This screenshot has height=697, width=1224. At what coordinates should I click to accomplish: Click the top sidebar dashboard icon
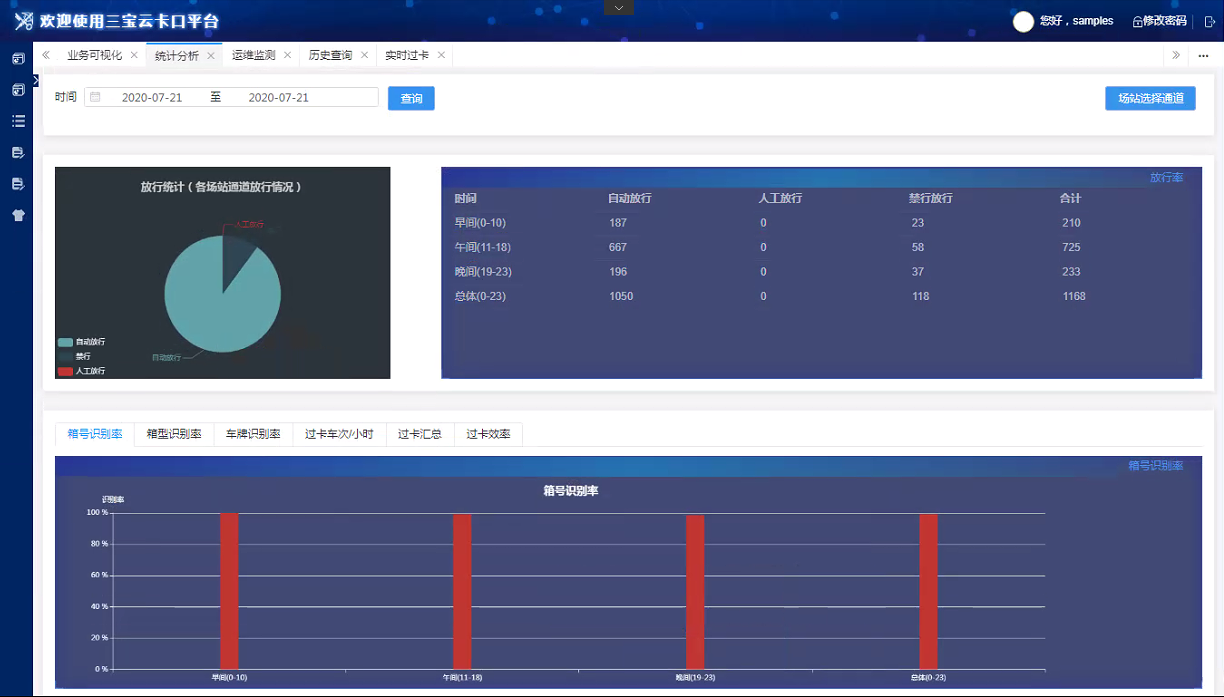click(18, 58)
